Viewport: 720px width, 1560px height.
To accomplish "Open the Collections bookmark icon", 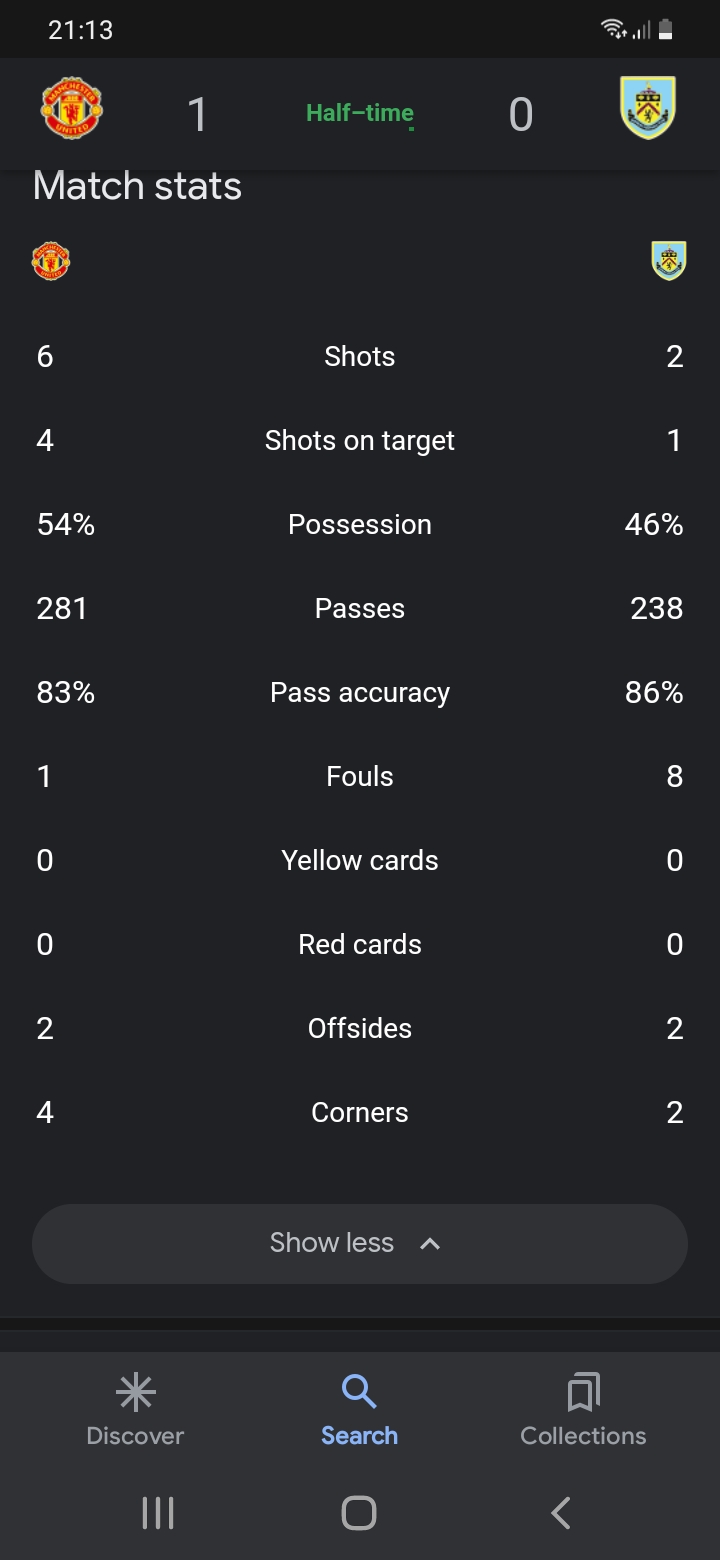I will 583,1391.
